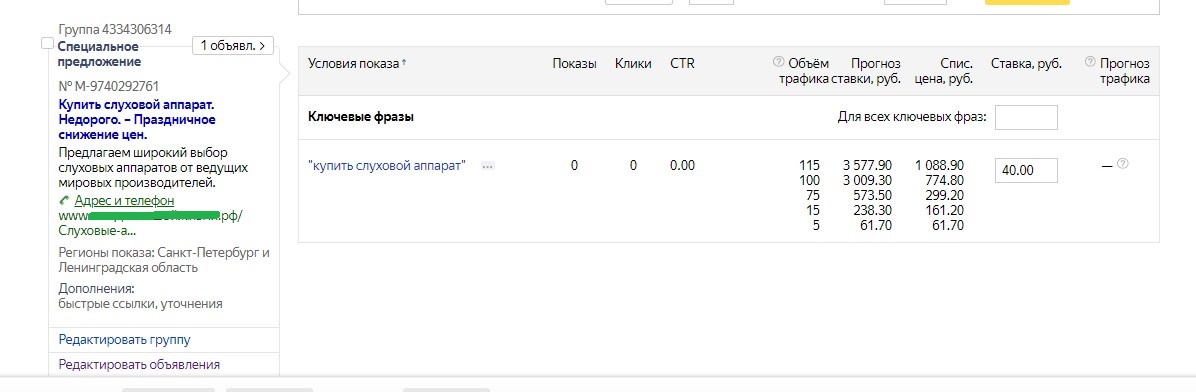Click phone icon beside Адрес и телефон
Viewport: 1196px width, 392px height.
64,201
